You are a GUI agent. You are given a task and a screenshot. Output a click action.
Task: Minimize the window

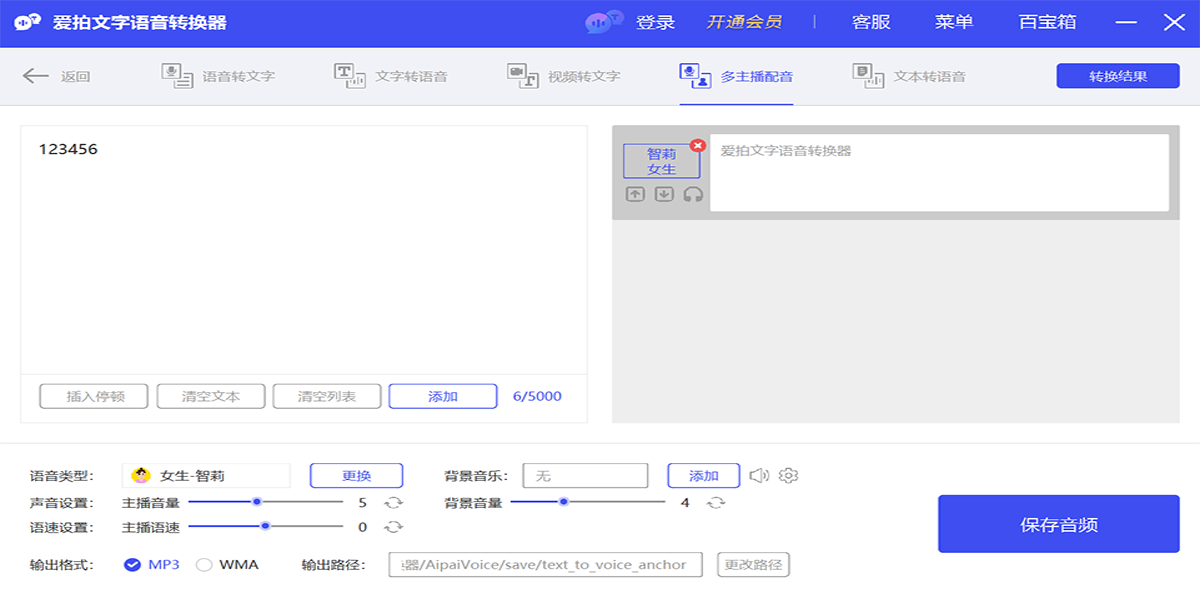tap(1126, 22)
